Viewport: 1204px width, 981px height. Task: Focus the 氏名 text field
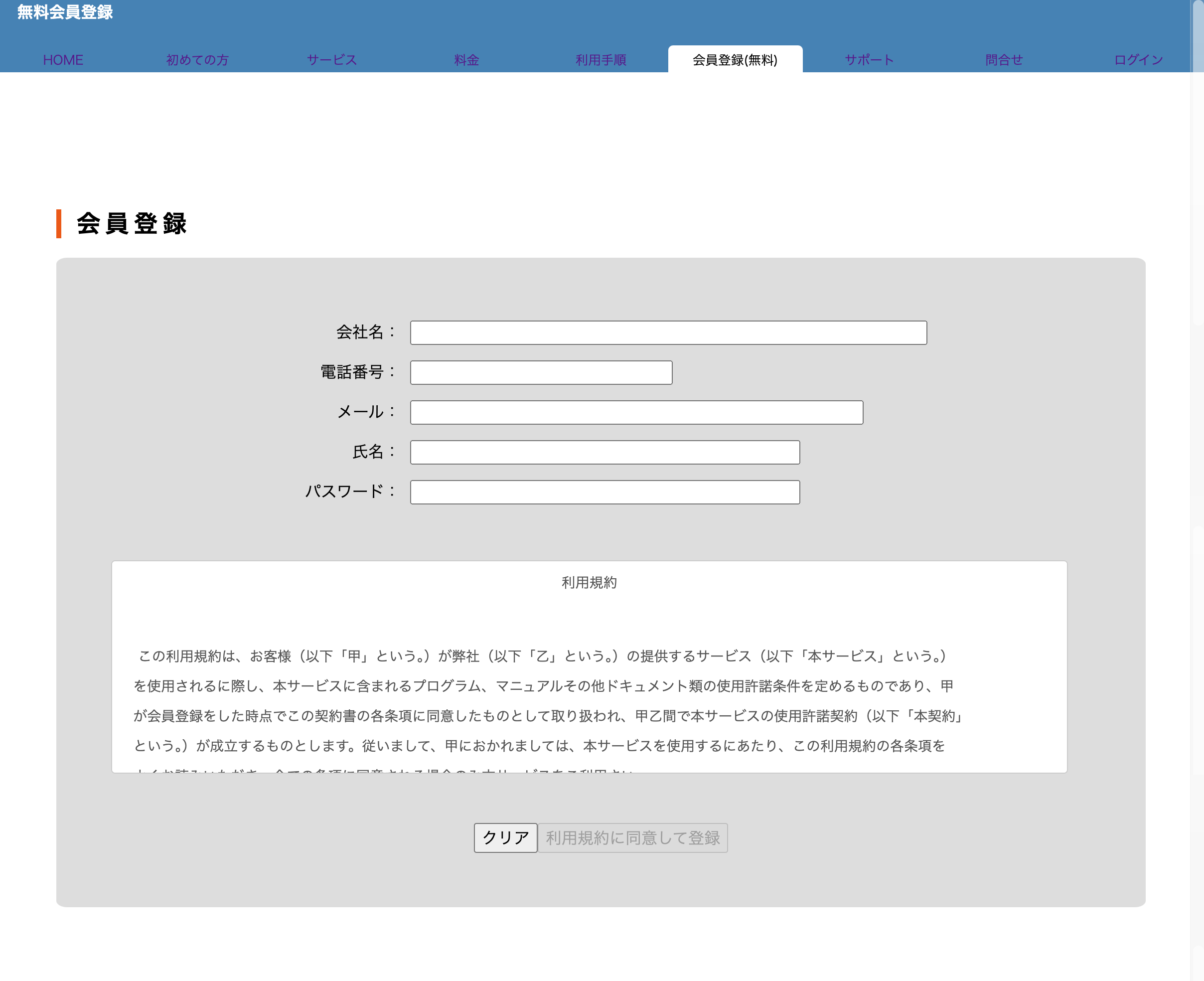604,452
